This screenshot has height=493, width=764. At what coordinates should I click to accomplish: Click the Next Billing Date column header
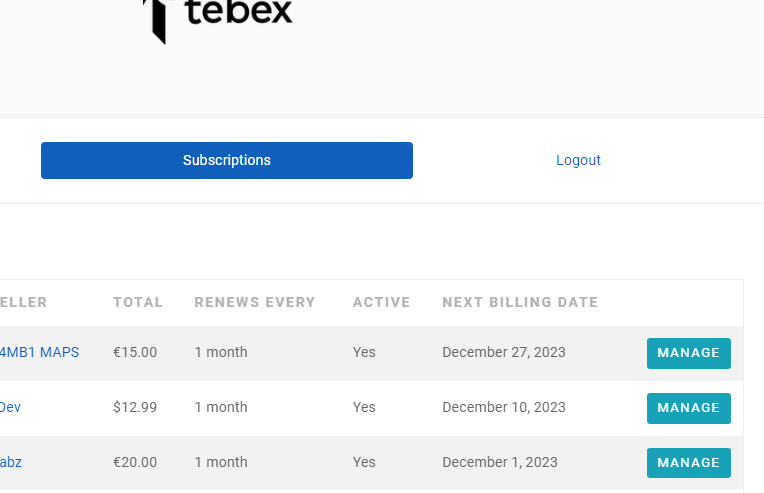[520, 303]
